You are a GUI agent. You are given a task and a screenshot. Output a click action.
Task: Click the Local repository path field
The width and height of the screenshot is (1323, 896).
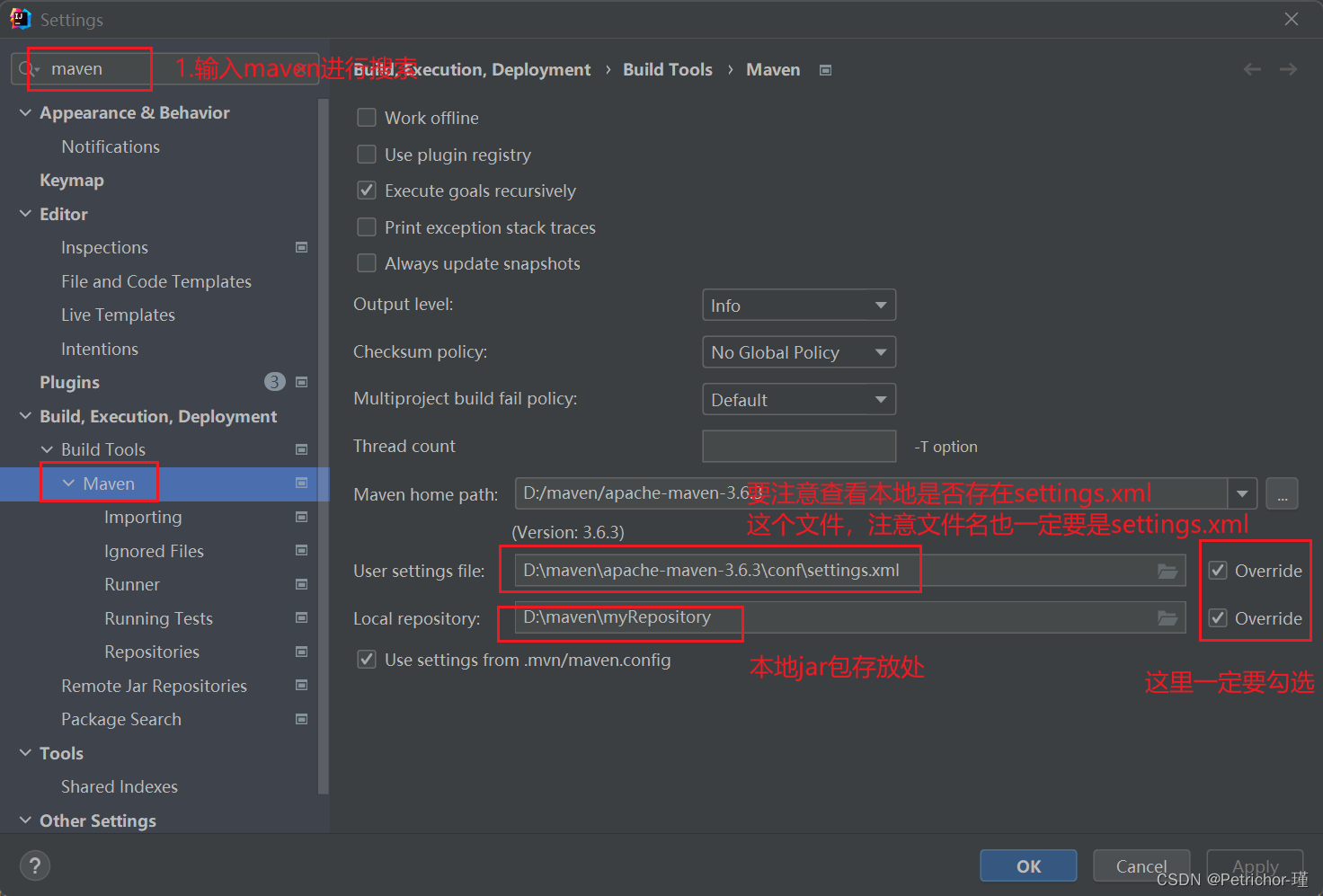tap(850, 618)
